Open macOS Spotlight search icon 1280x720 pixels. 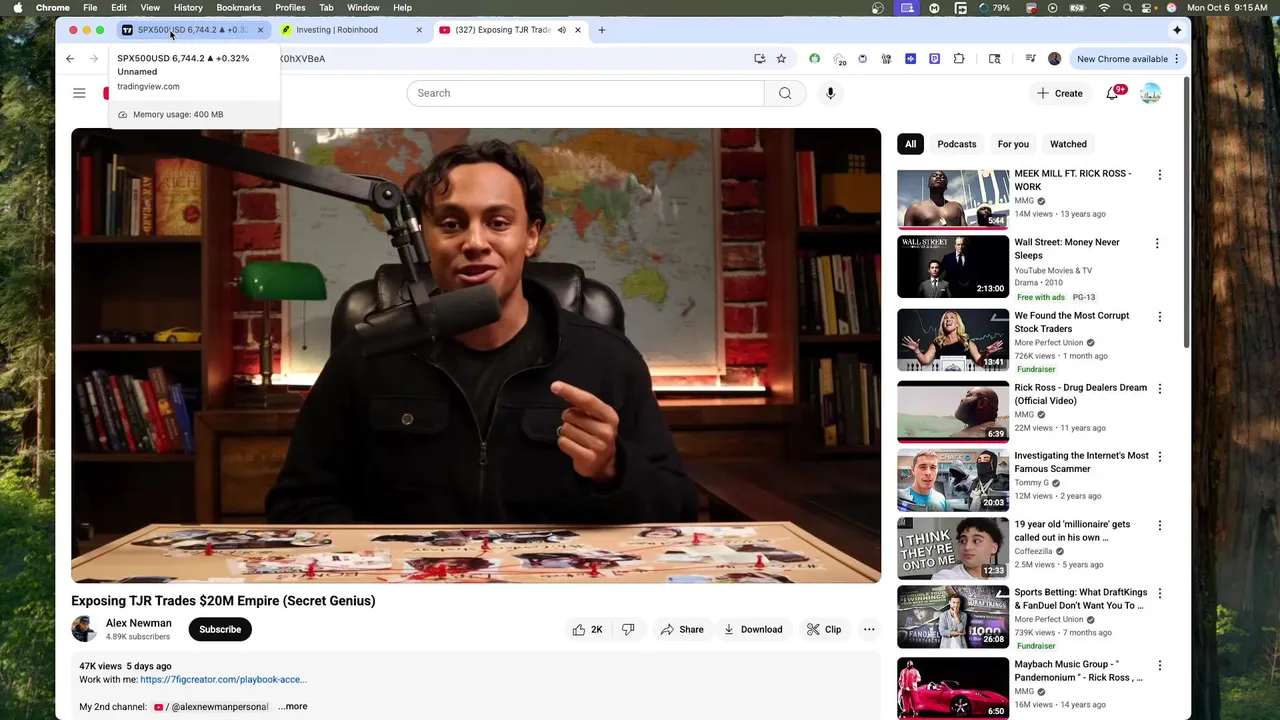[x=1127, y=8]
